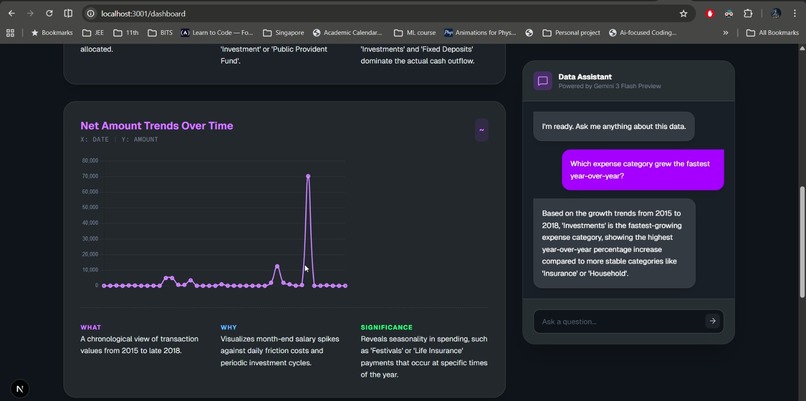Screen dimensions: 806x401
Task: Open the AI-focused Coding bookmark
Action: coord(643,33)
